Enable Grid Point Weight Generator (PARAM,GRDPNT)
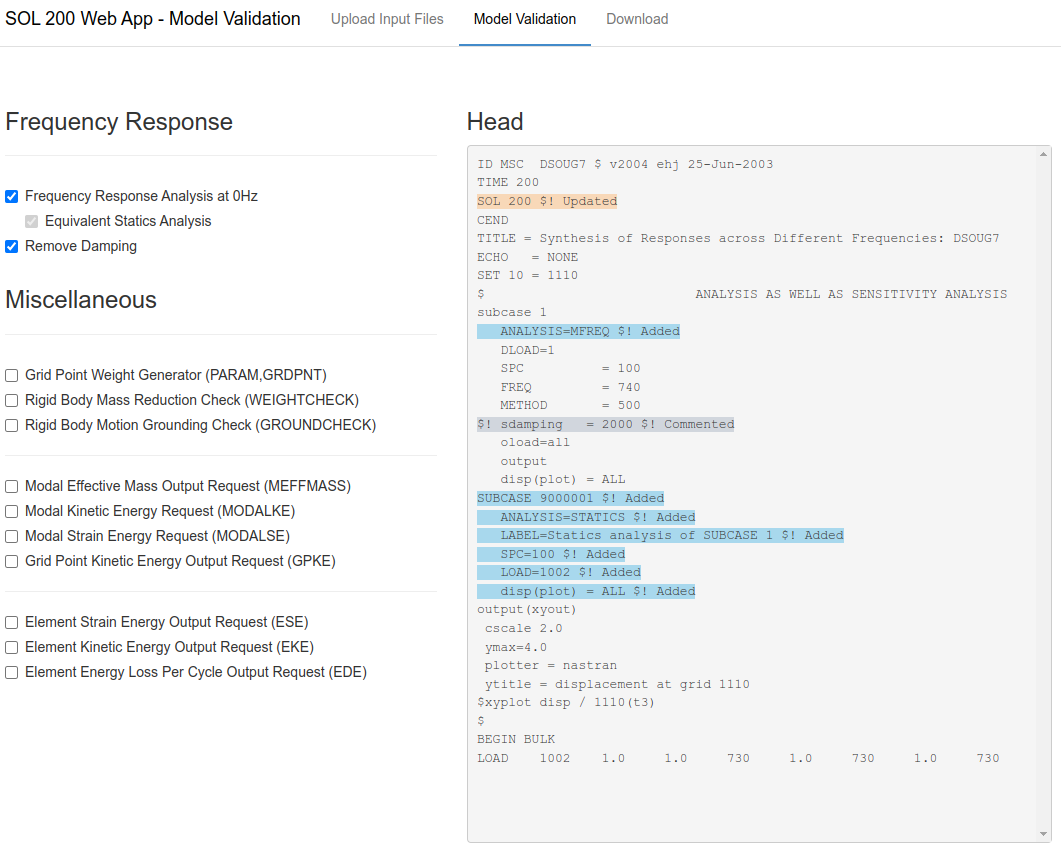The height and width of the screenshot is (859, 1061). tap(12, 376)
